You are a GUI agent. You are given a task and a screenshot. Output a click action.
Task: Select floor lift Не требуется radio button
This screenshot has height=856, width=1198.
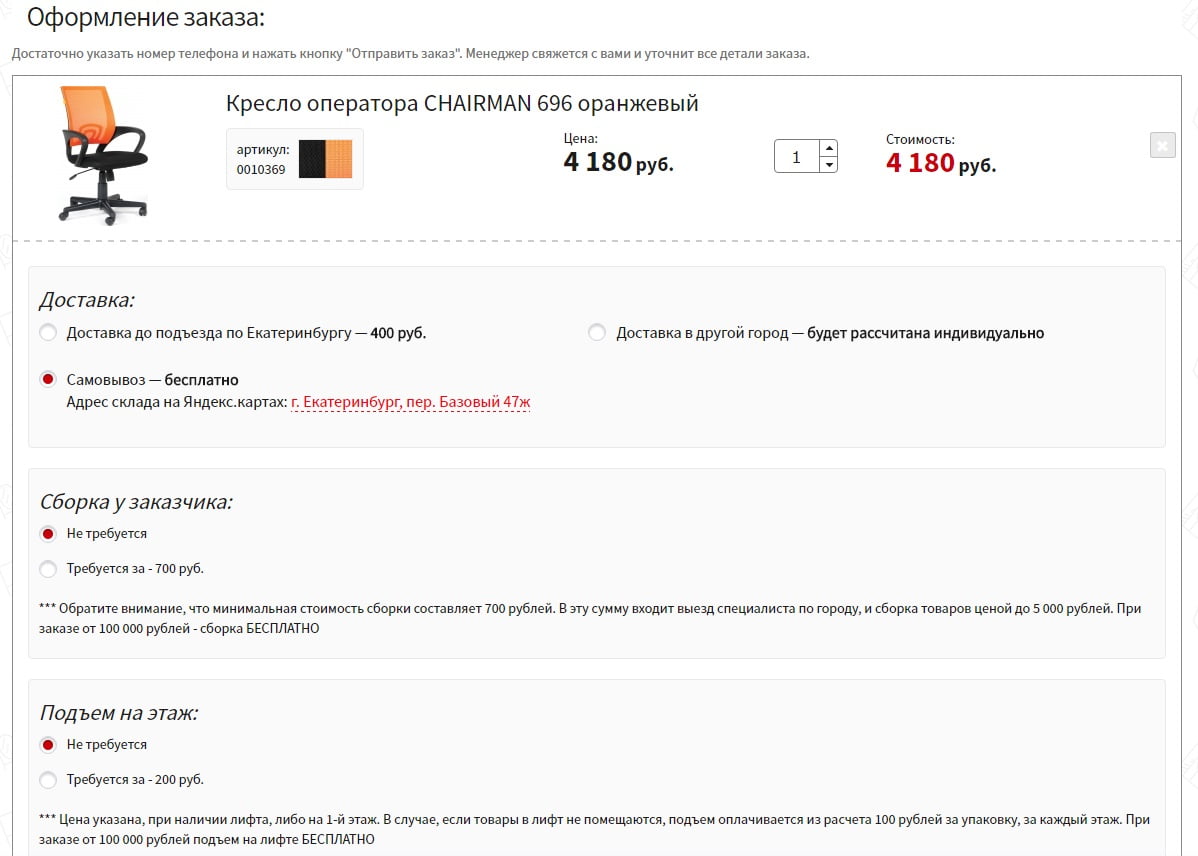pos(48,745)
